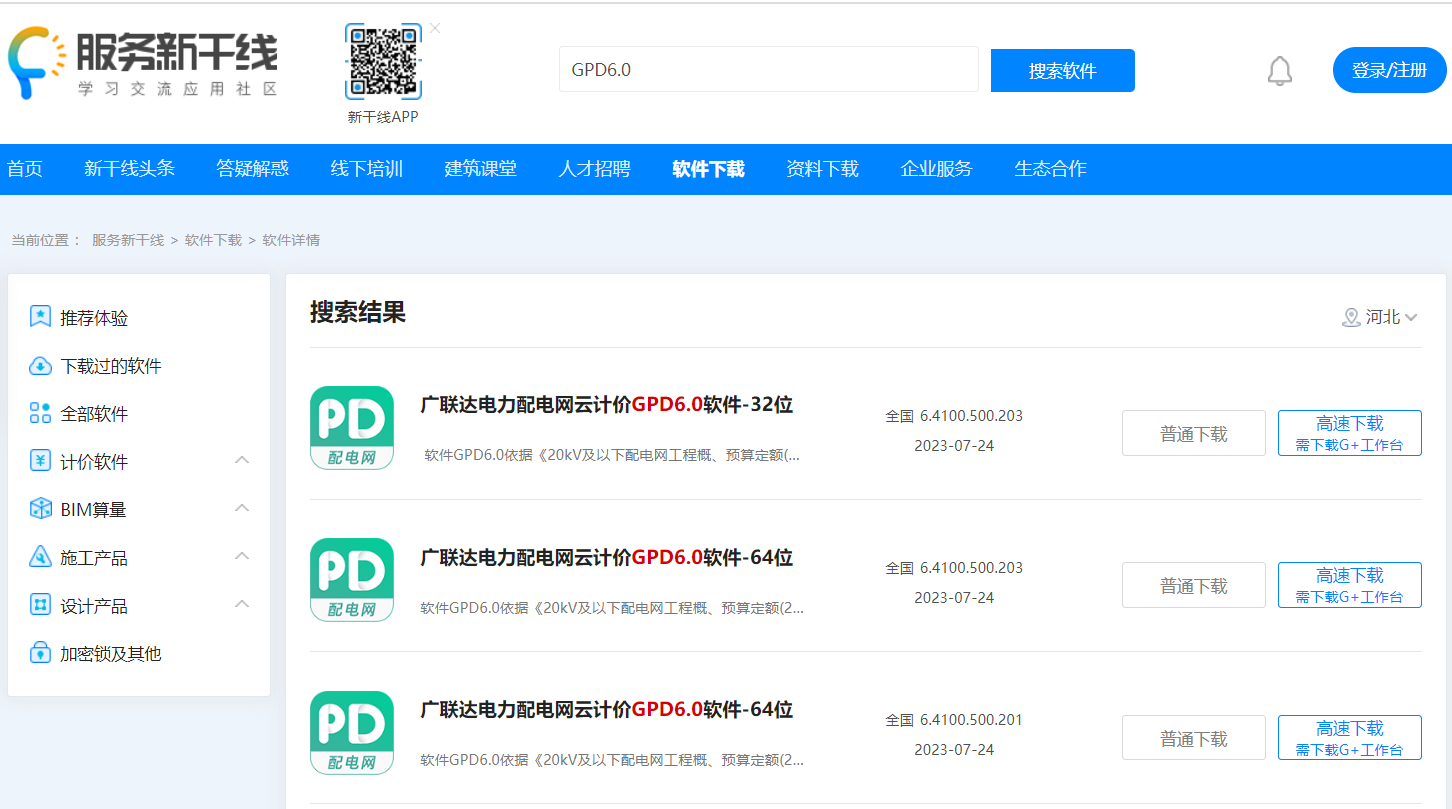The width and height of the screenshot is (1452, 809).
Task: Click the PD icon of the 6.4100.500.203 64位 result
Action: tap(352, 580)
